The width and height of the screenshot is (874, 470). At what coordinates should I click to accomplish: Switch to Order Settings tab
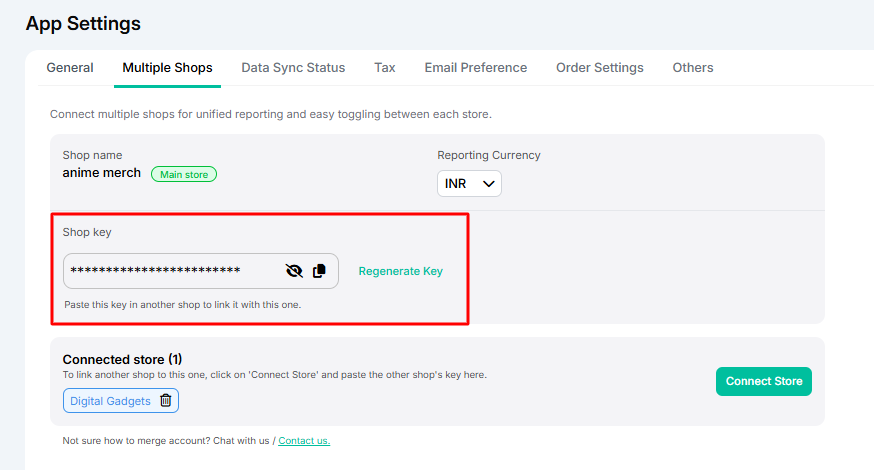[x=600, y=68]
